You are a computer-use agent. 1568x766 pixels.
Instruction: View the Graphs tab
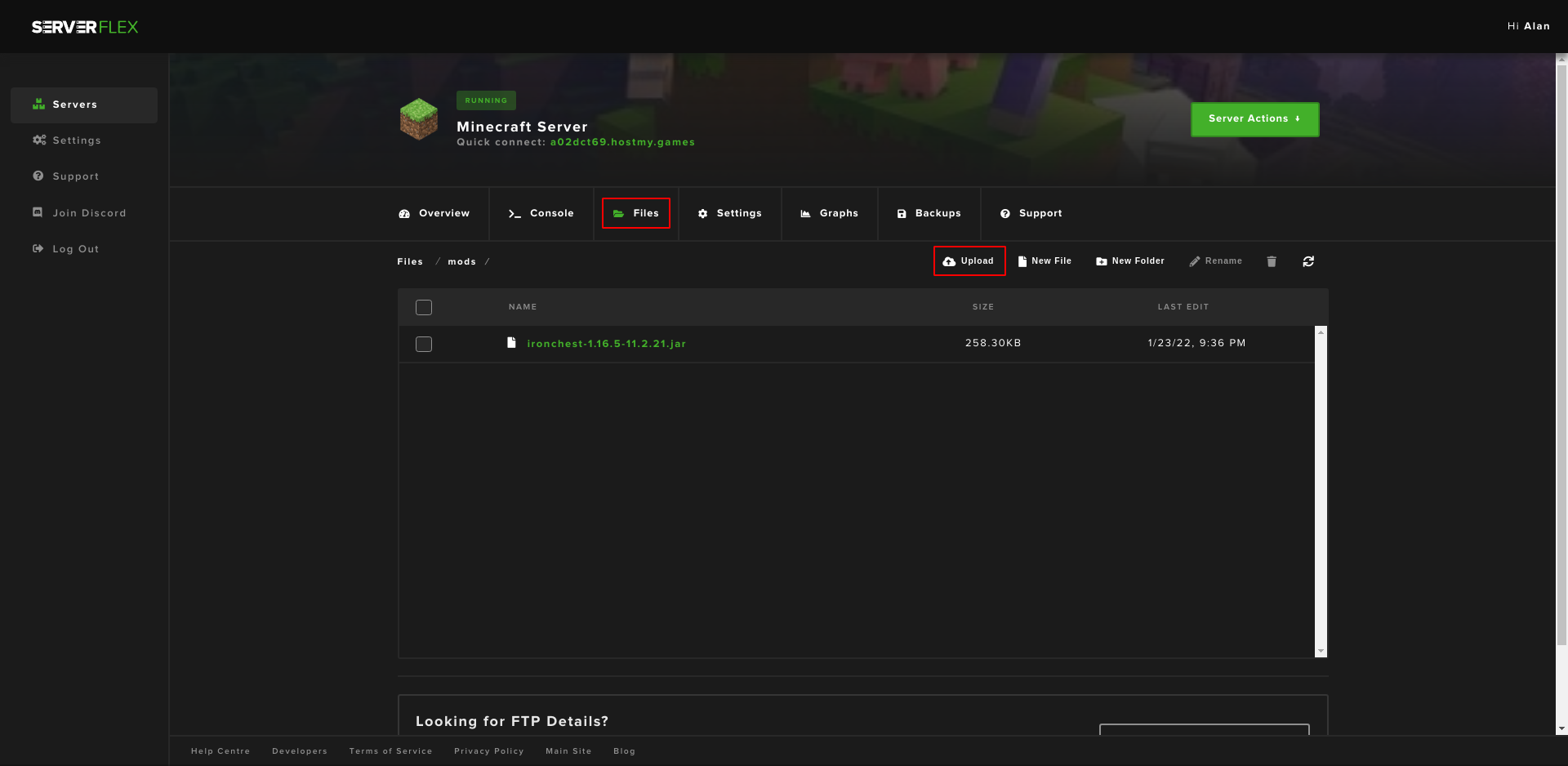pos(830,214)
